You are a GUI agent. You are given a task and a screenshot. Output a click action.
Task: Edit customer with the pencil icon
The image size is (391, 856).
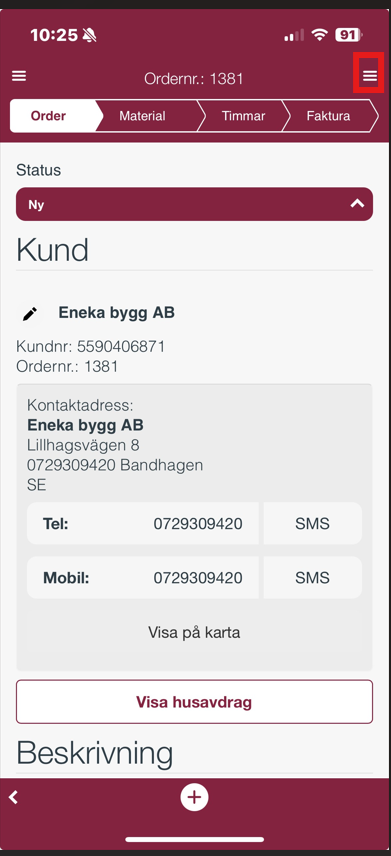tap(30, 313)
